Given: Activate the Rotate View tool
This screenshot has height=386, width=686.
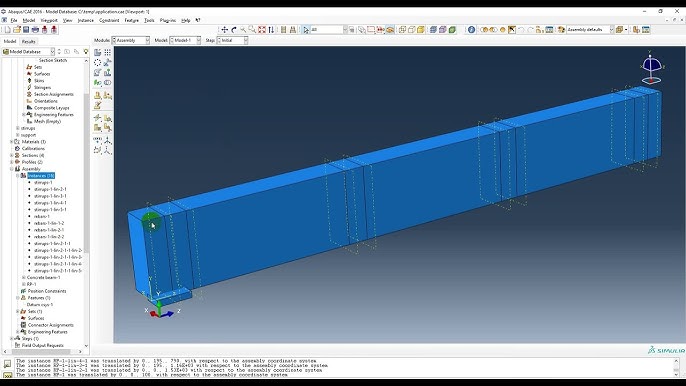Looking at the screenshot, I should point(234,30).
